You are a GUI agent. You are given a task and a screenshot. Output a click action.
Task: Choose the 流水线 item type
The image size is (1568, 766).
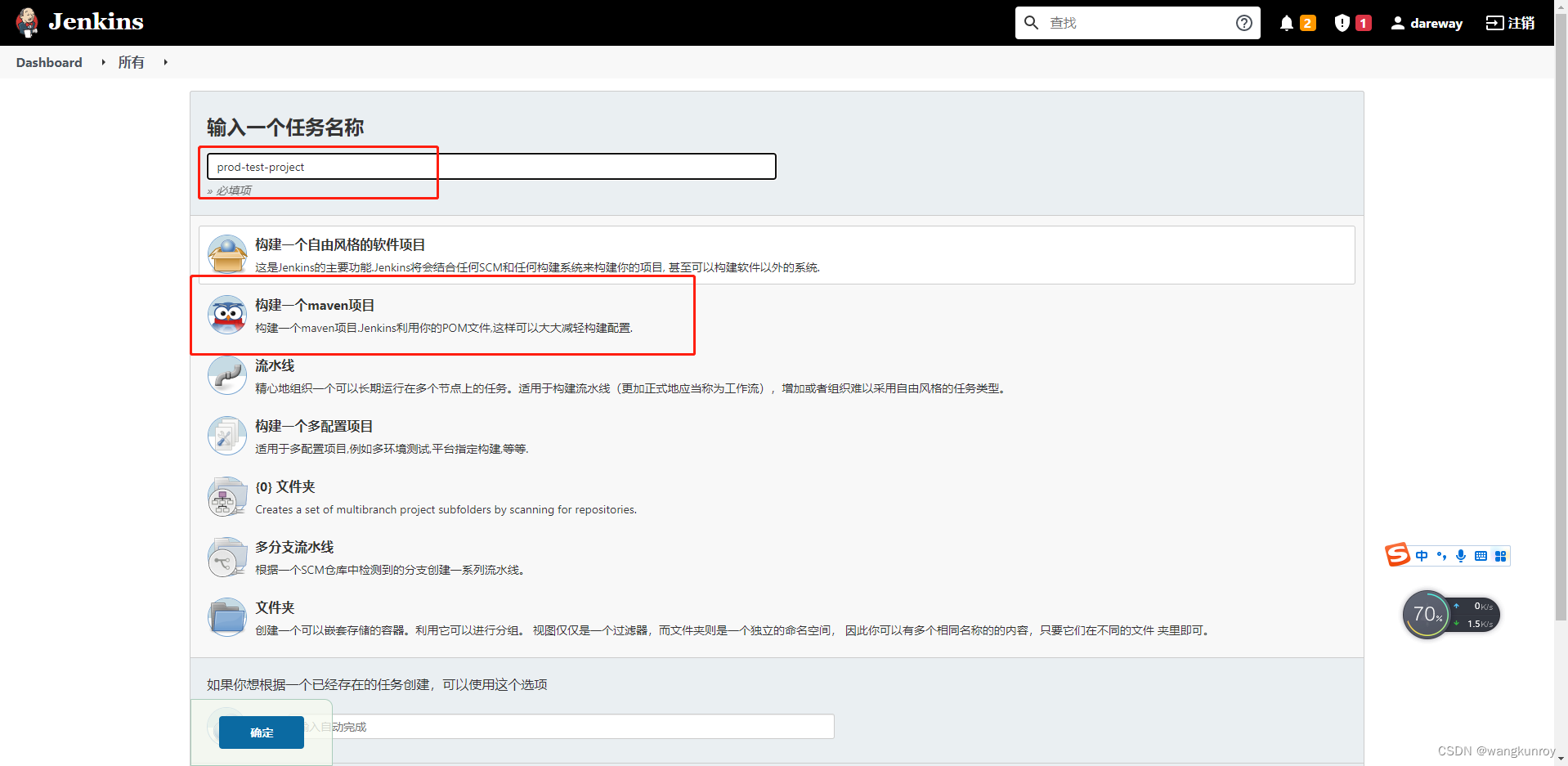point(275,365)
